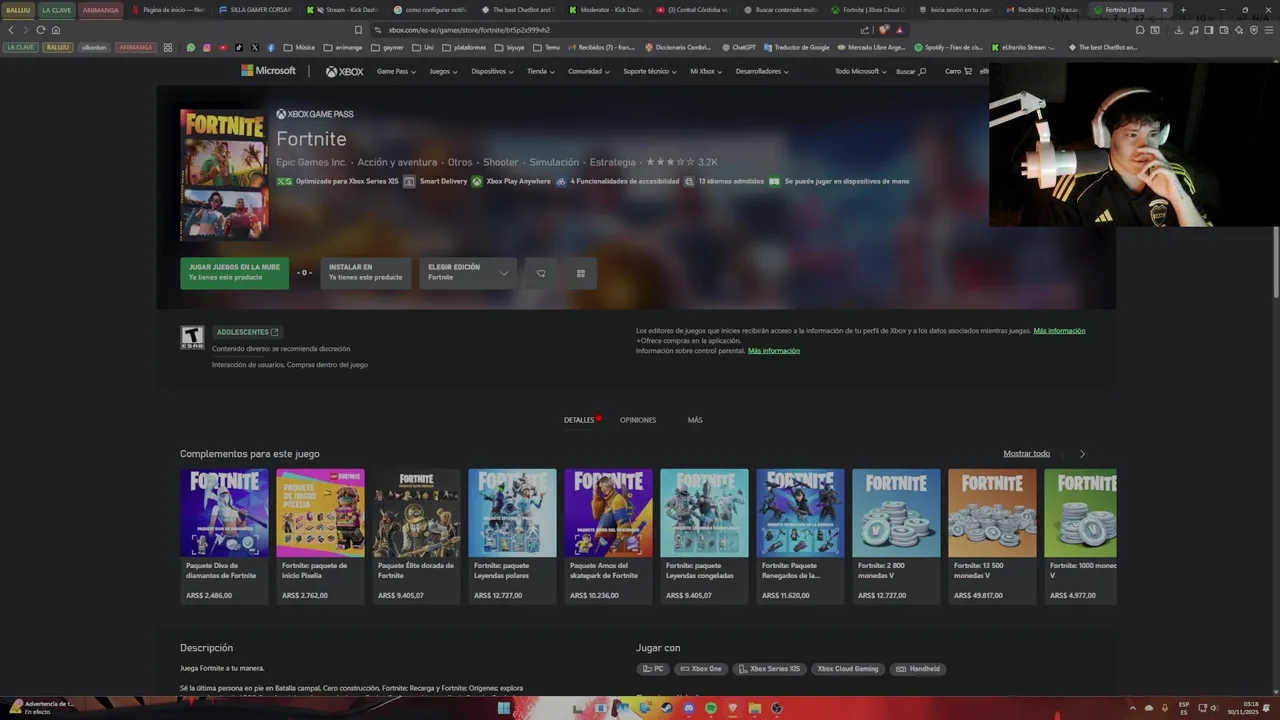Switch to the Opiniones tab
Screen dimensions: 1280x720
[x=638, y=420]
